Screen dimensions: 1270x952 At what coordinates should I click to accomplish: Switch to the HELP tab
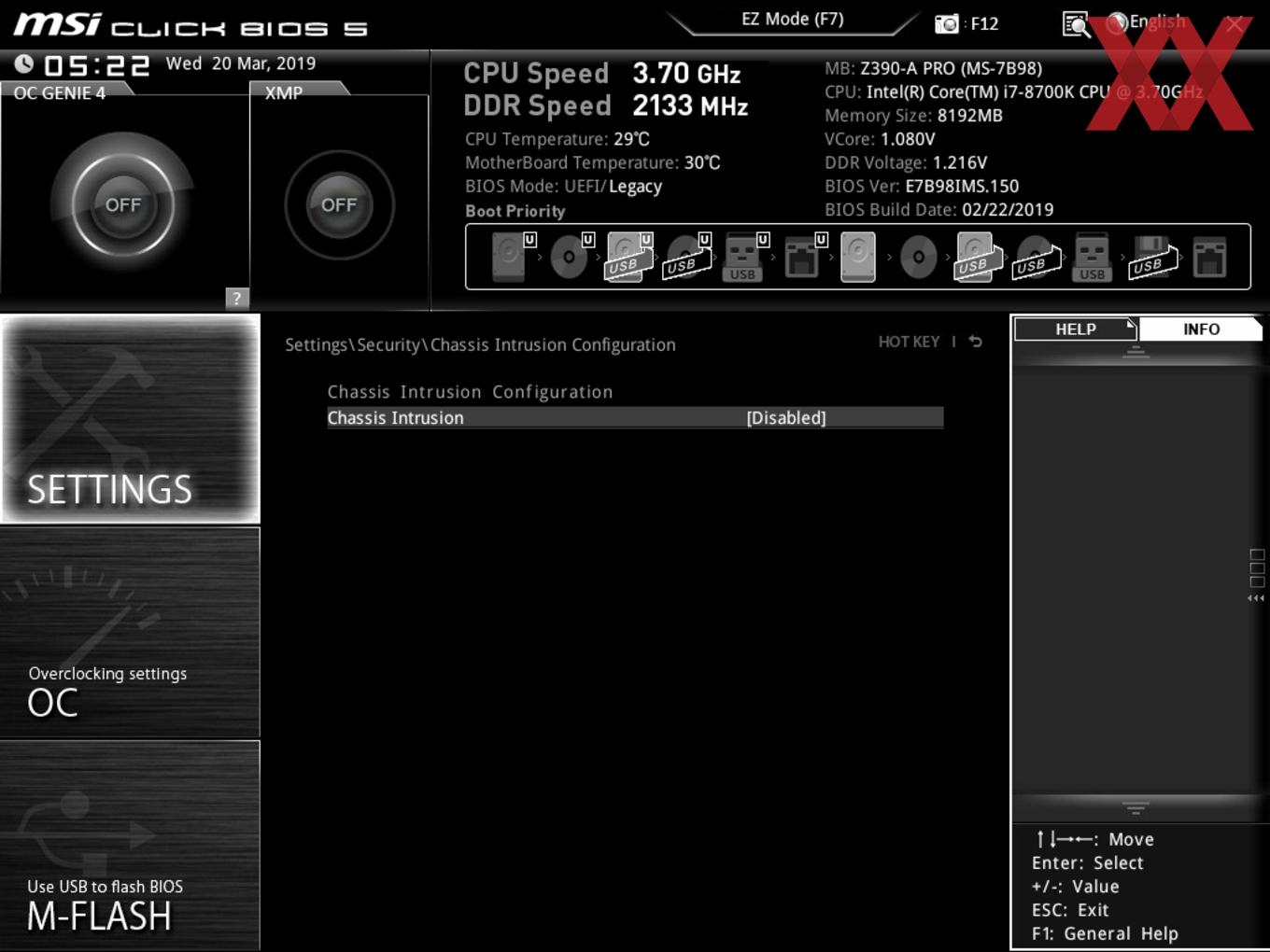click(x=1076, y=329)
